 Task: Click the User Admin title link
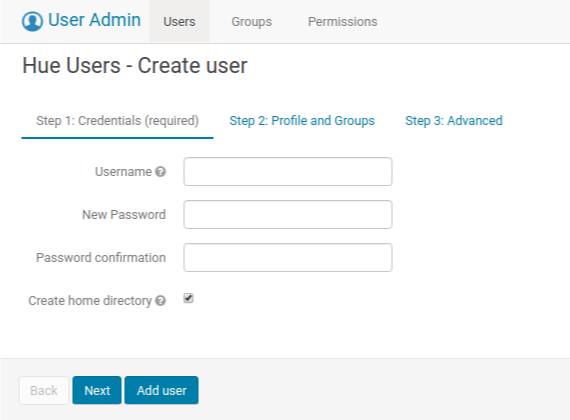[x=95, y=20]
